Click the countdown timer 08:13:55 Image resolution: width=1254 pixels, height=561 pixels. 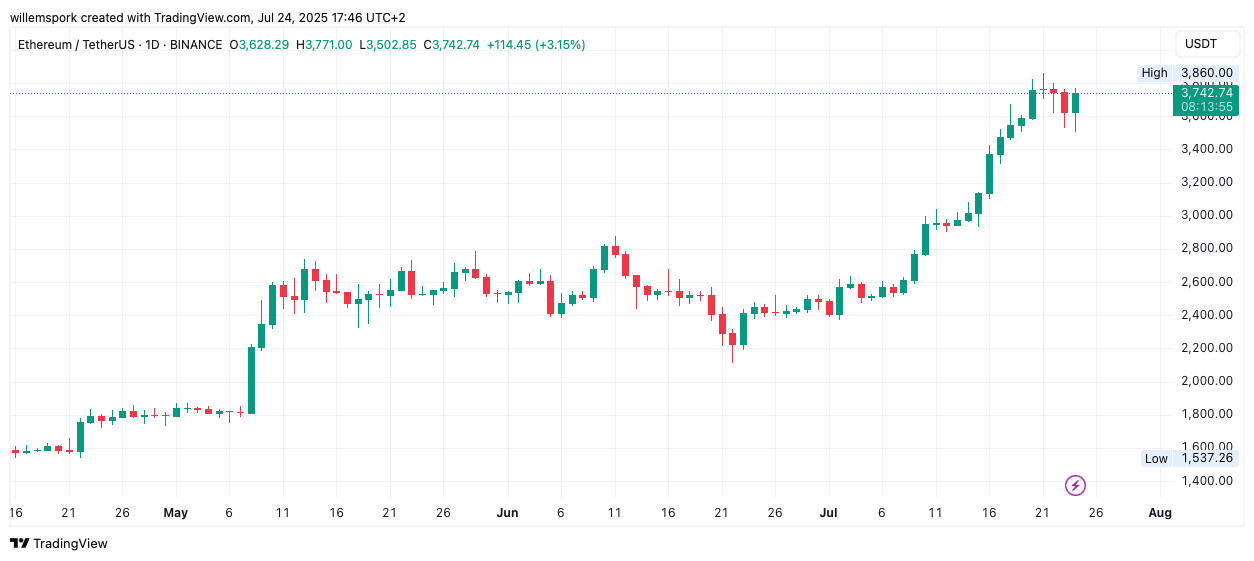[x=1206, y=107]
